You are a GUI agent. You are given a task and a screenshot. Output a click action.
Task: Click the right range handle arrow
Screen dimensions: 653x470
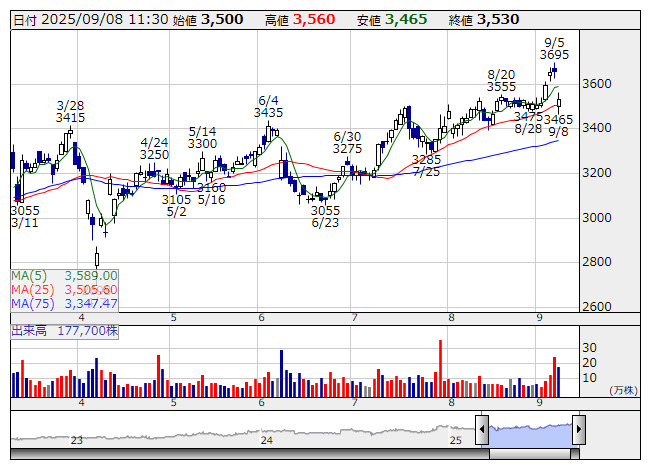pos(579,429)
